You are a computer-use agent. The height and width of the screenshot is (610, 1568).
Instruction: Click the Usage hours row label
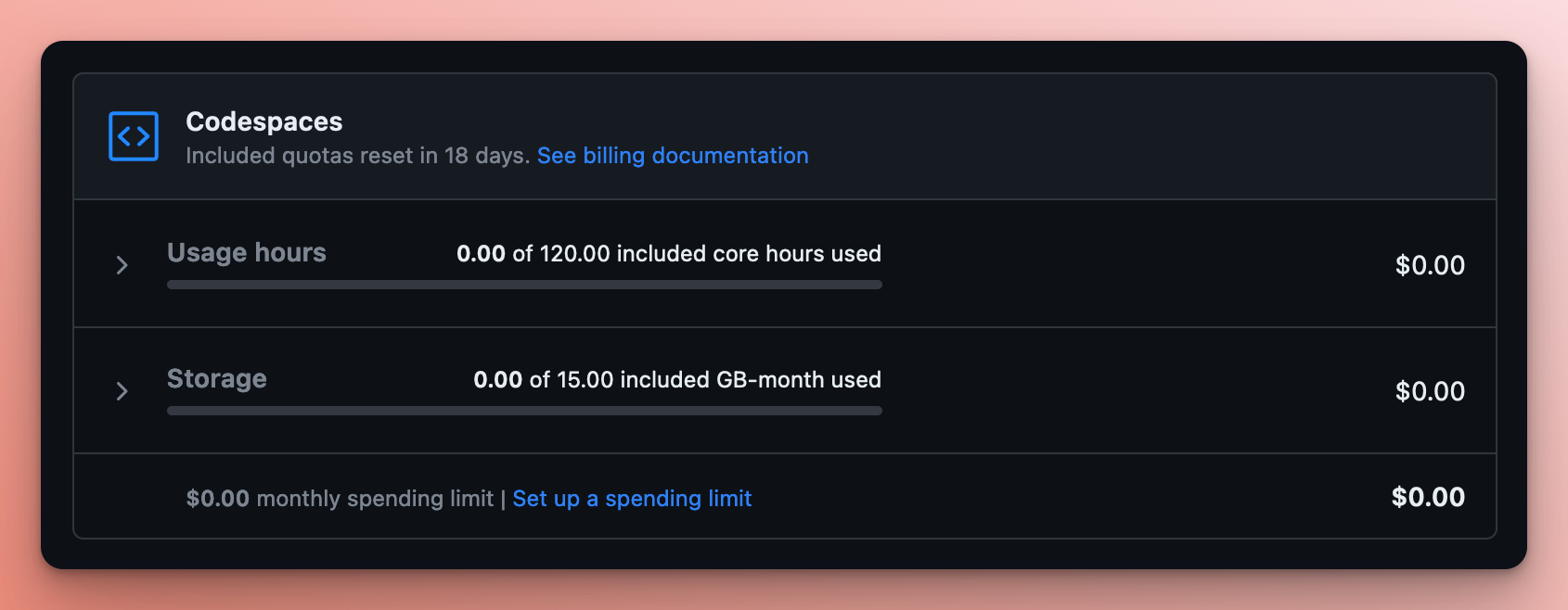click(246, 252)
